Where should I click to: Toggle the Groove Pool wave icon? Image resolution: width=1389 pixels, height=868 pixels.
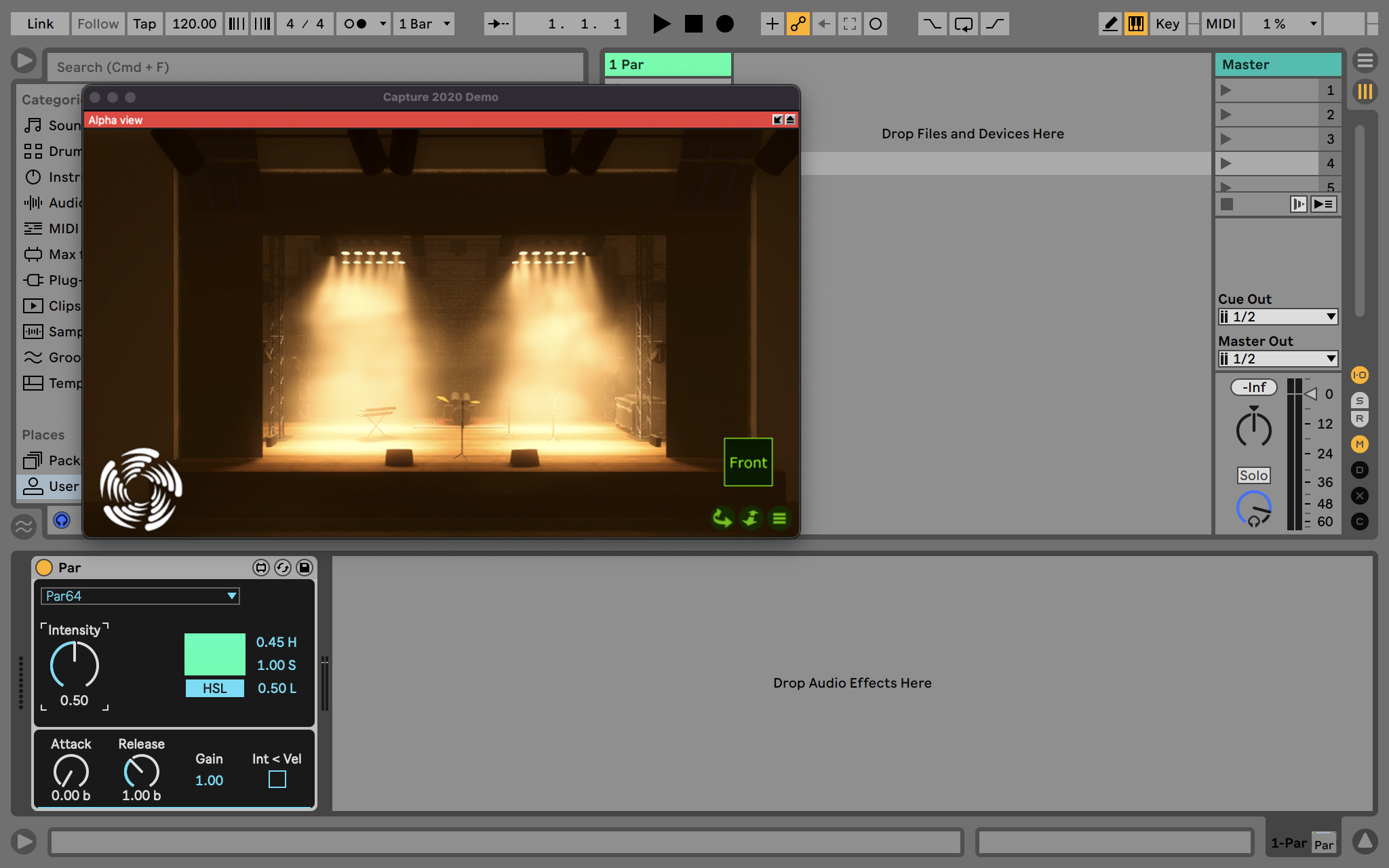click(24, 526)
